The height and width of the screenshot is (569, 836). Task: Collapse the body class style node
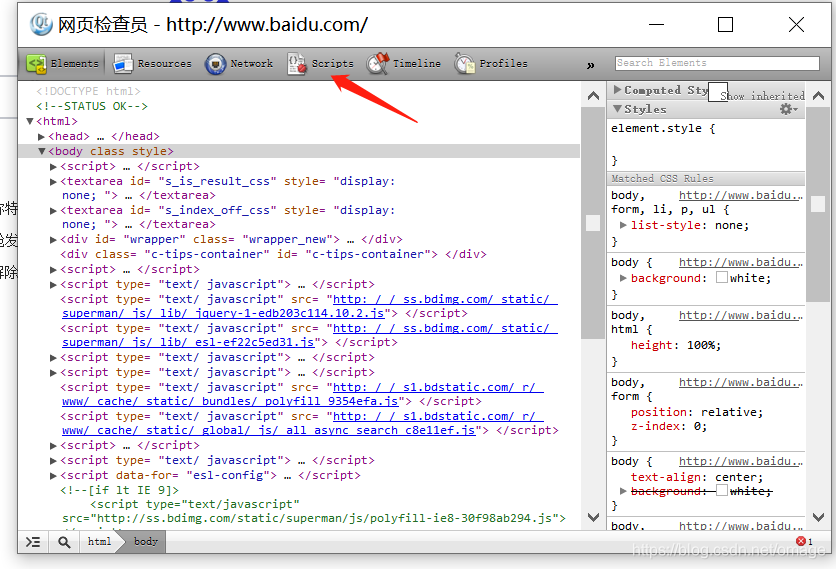point(42,151)
